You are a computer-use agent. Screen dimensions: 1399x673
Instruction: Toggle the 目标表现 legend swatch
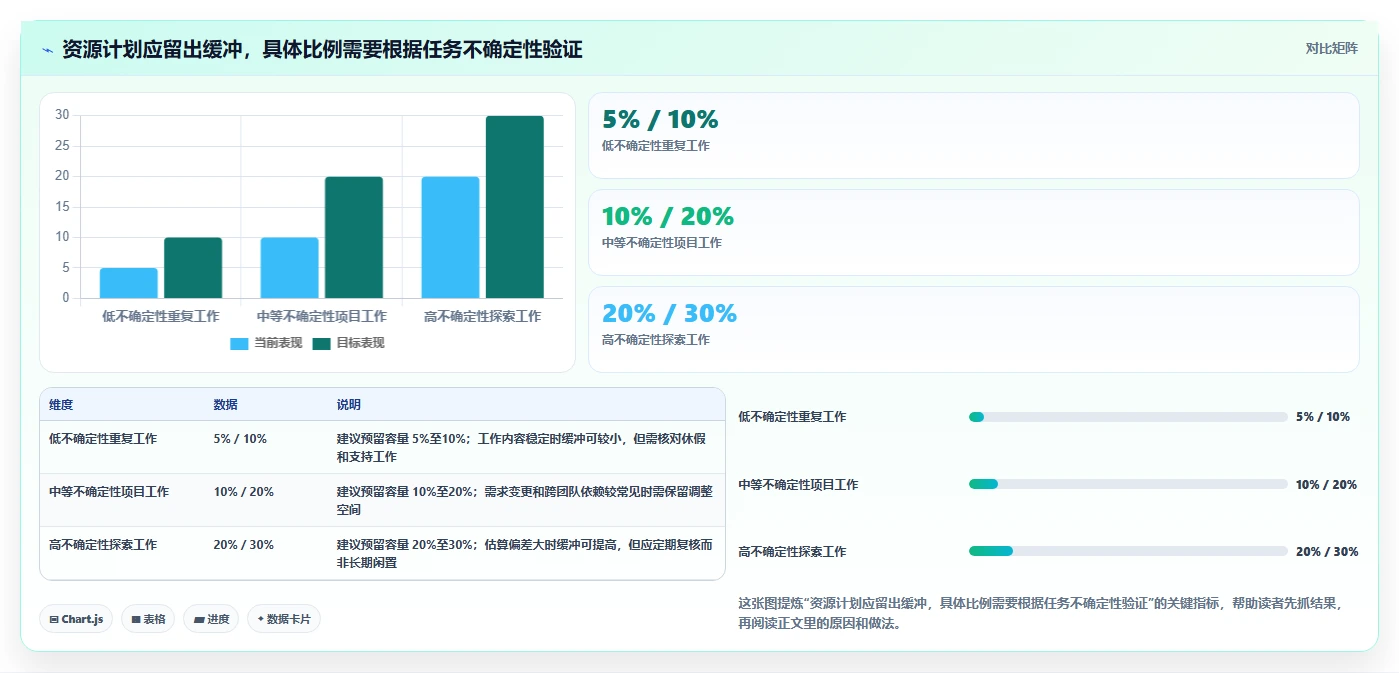point(321,343)
